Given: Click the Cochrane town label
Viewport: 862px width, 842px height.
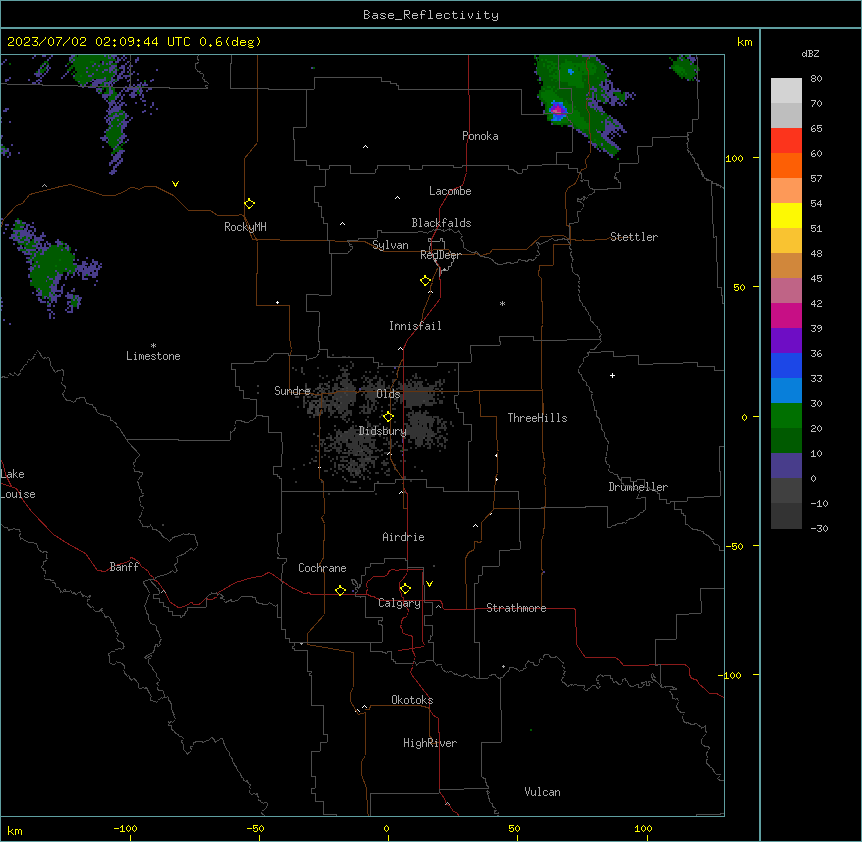Looking at the screenshot, I should tap(322, 568).
